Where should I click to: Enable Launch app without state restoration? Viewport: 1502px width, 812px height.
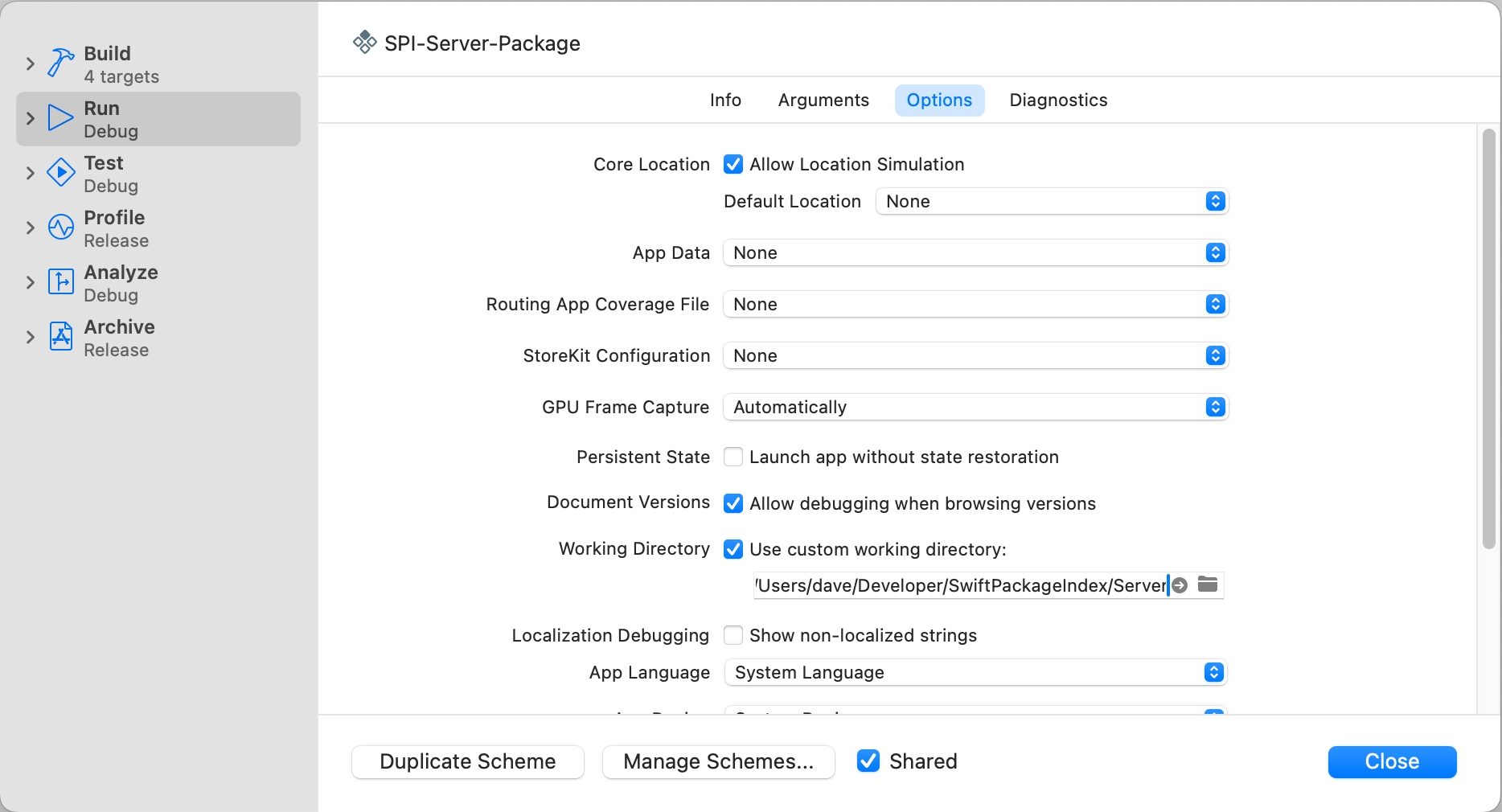(733, 457)
